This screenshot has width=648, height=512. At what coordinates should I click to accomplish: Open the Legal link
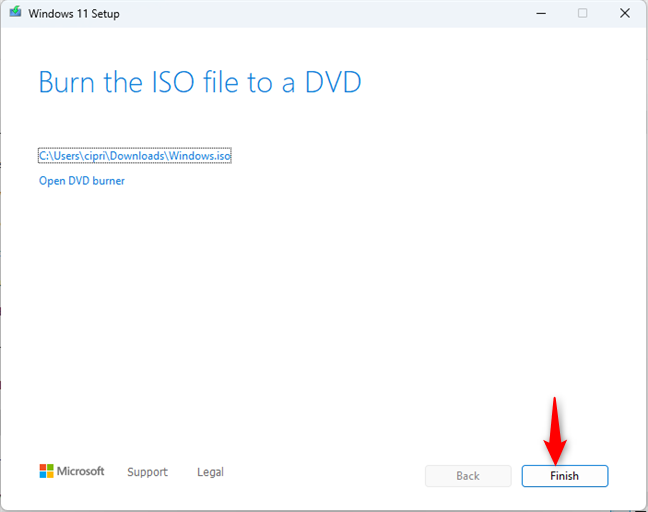pos(210,472)
